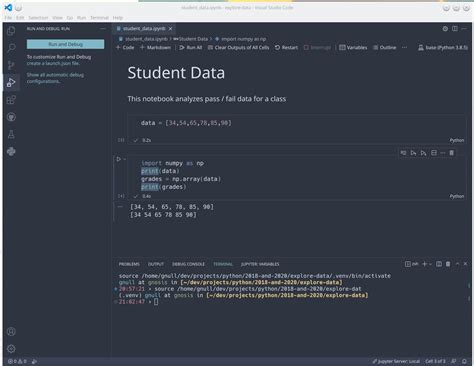Open the Accounts menu icon
The height and width of the screenshot is (366, 474).
(x=11, y=331)
